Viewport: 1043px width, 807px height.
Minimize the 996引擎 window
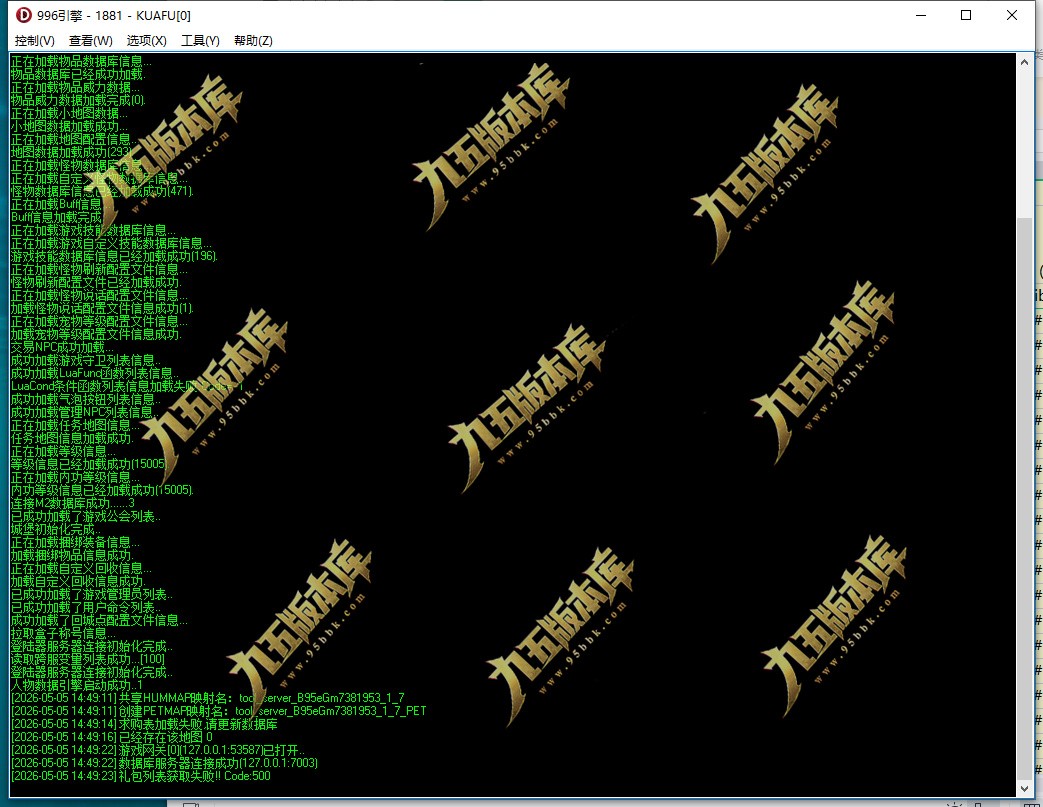pos(921,15)
